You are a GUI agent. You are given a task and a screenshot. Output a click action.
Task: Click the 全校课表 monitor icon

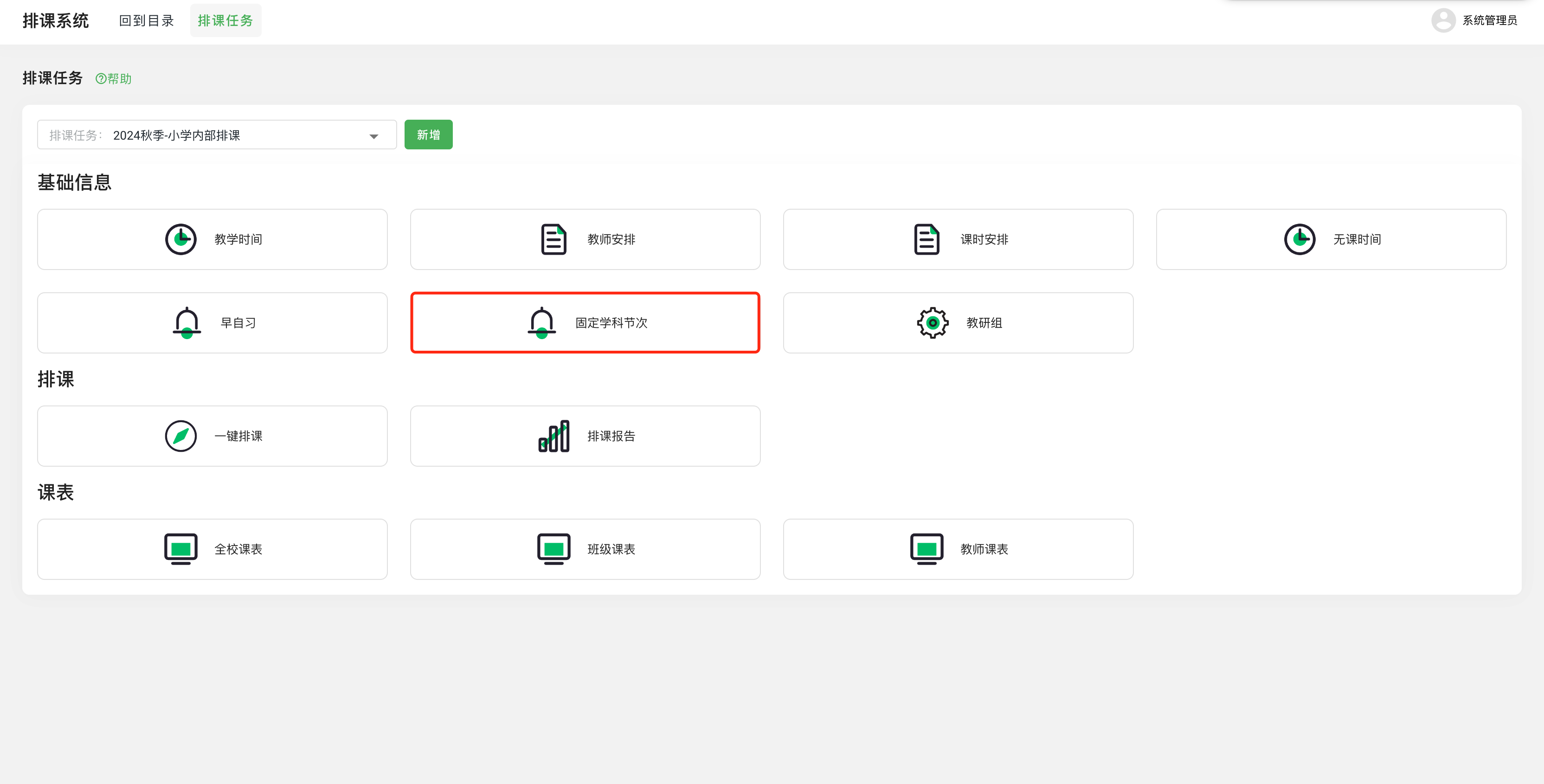tap(180, 548)
